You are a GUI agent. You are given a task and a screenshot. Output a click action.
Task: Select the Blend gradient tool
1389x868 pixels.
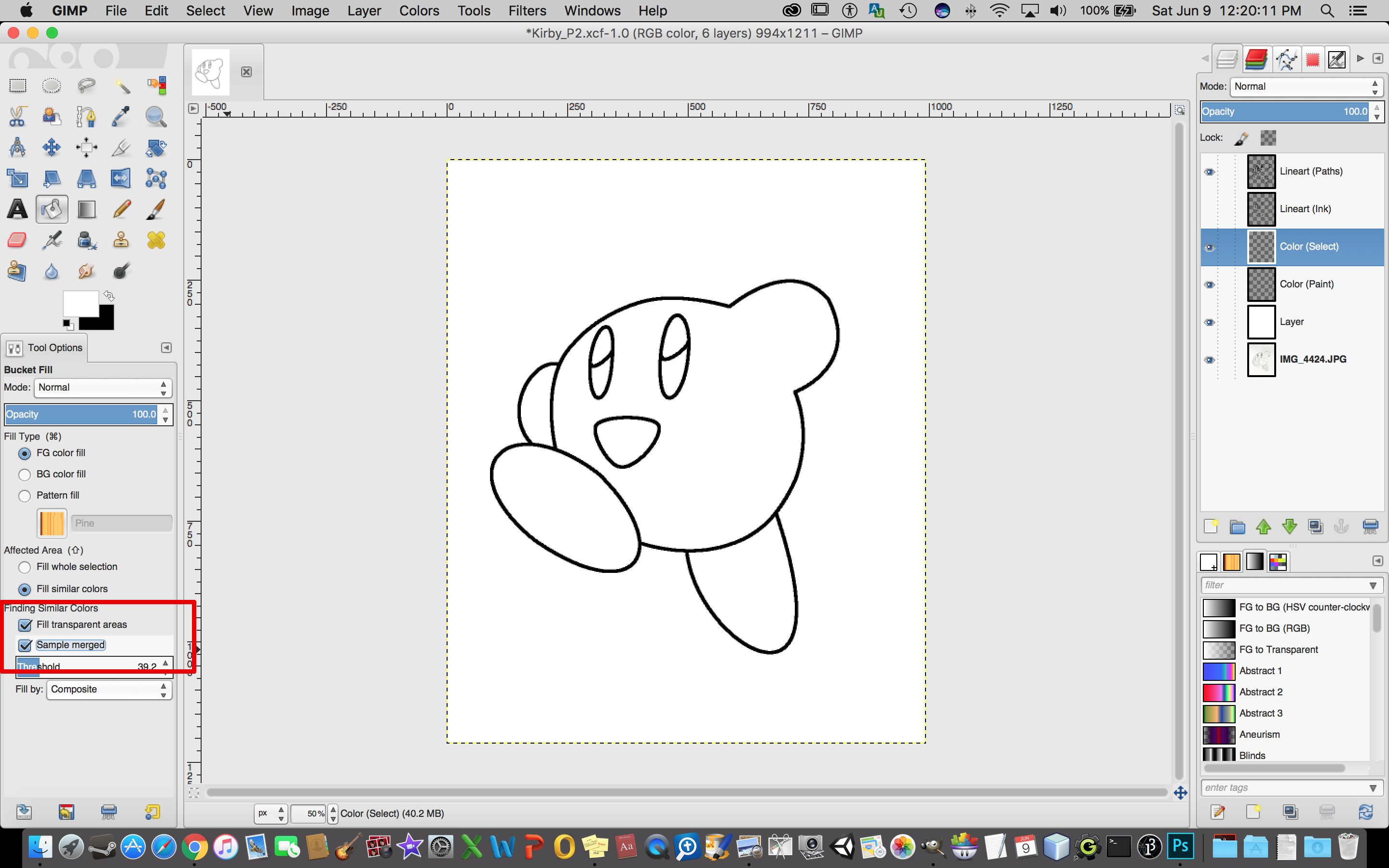pyautogui.click(x=87, y=209)
